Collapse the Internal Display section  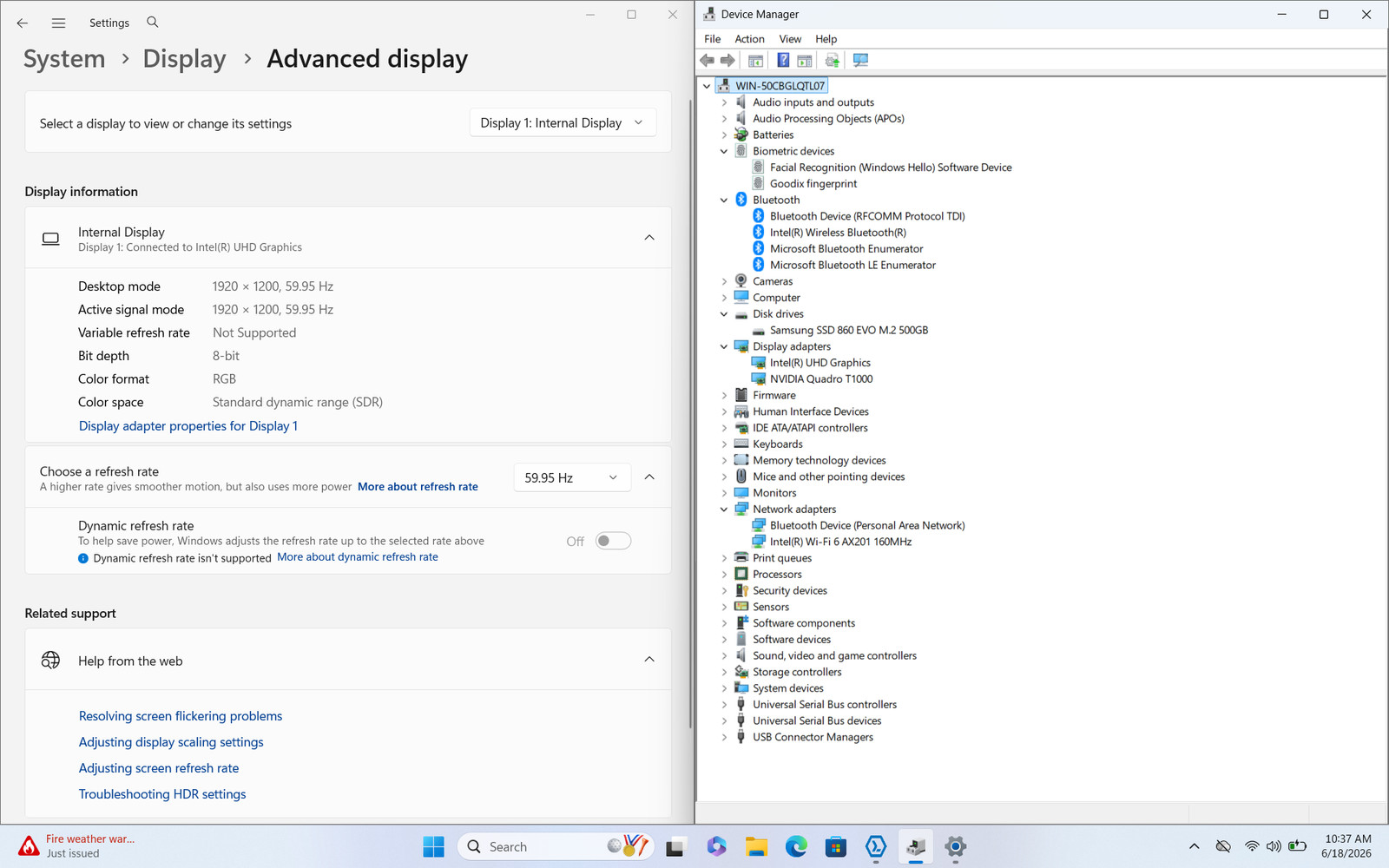click(x=649, y=238)
